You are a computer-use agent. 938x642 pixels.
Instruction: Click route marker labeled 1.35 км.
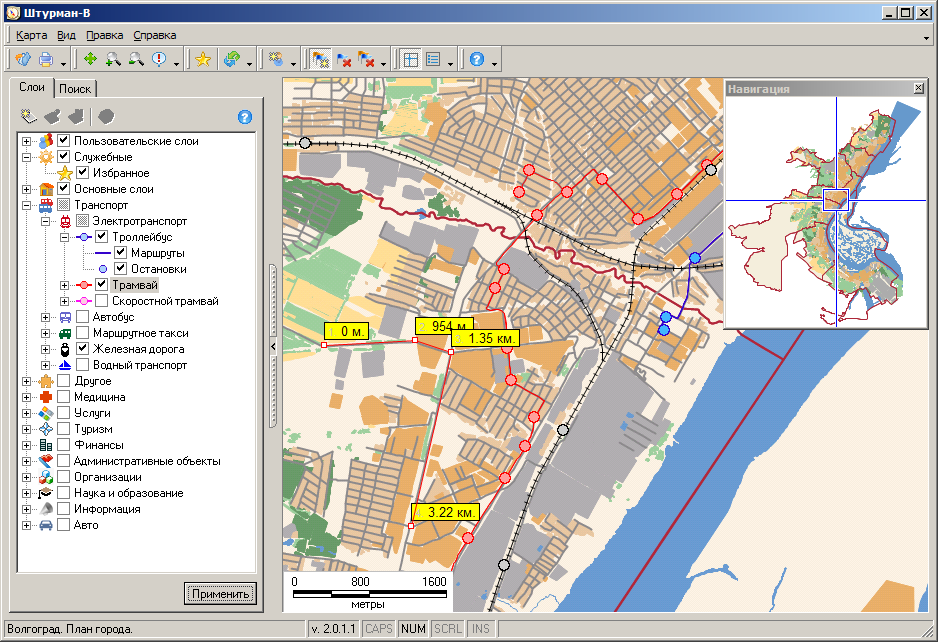point(485,338)
